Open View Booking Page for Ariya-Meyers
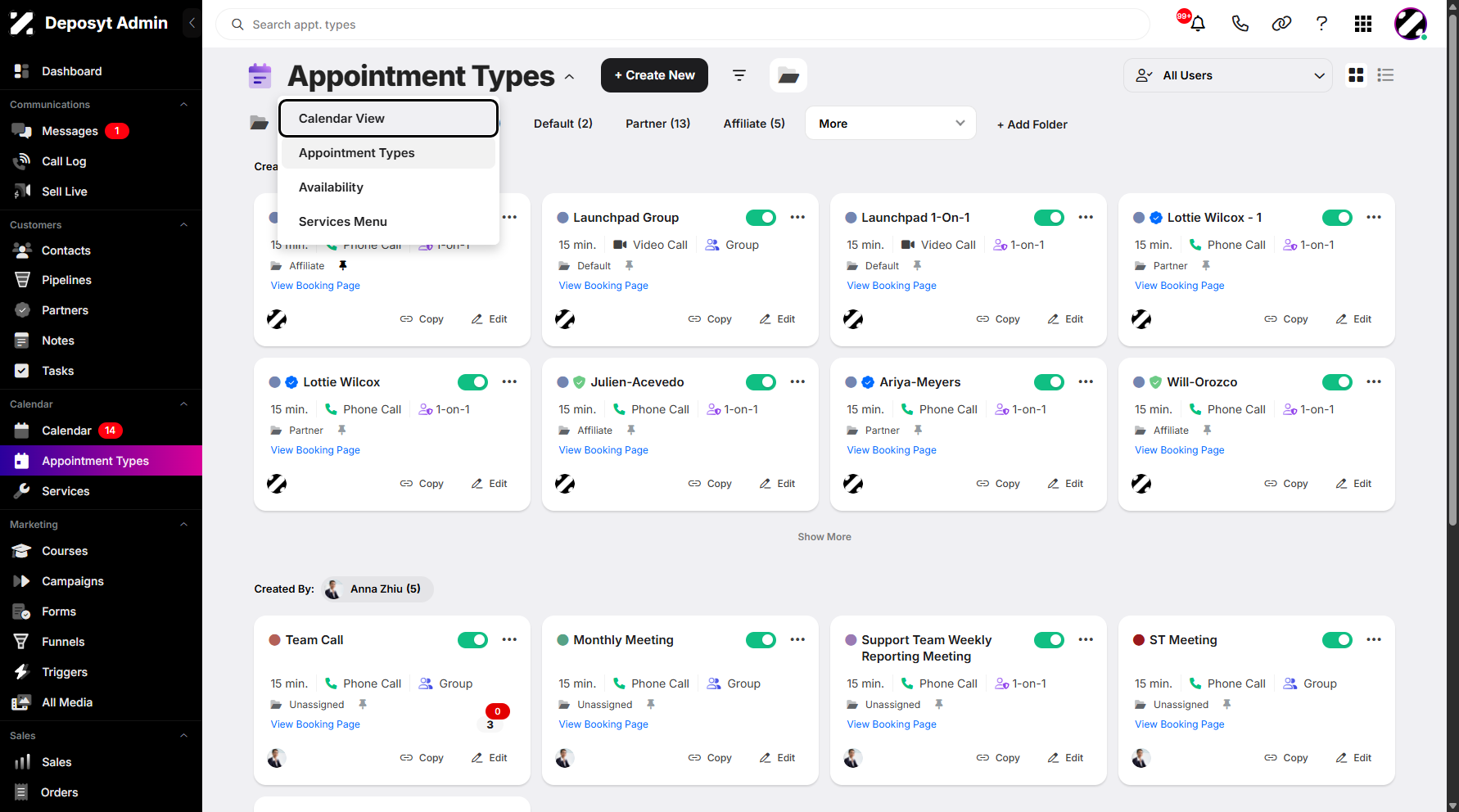Viewport: 1459px width, 812px height. tap(892, 450)
